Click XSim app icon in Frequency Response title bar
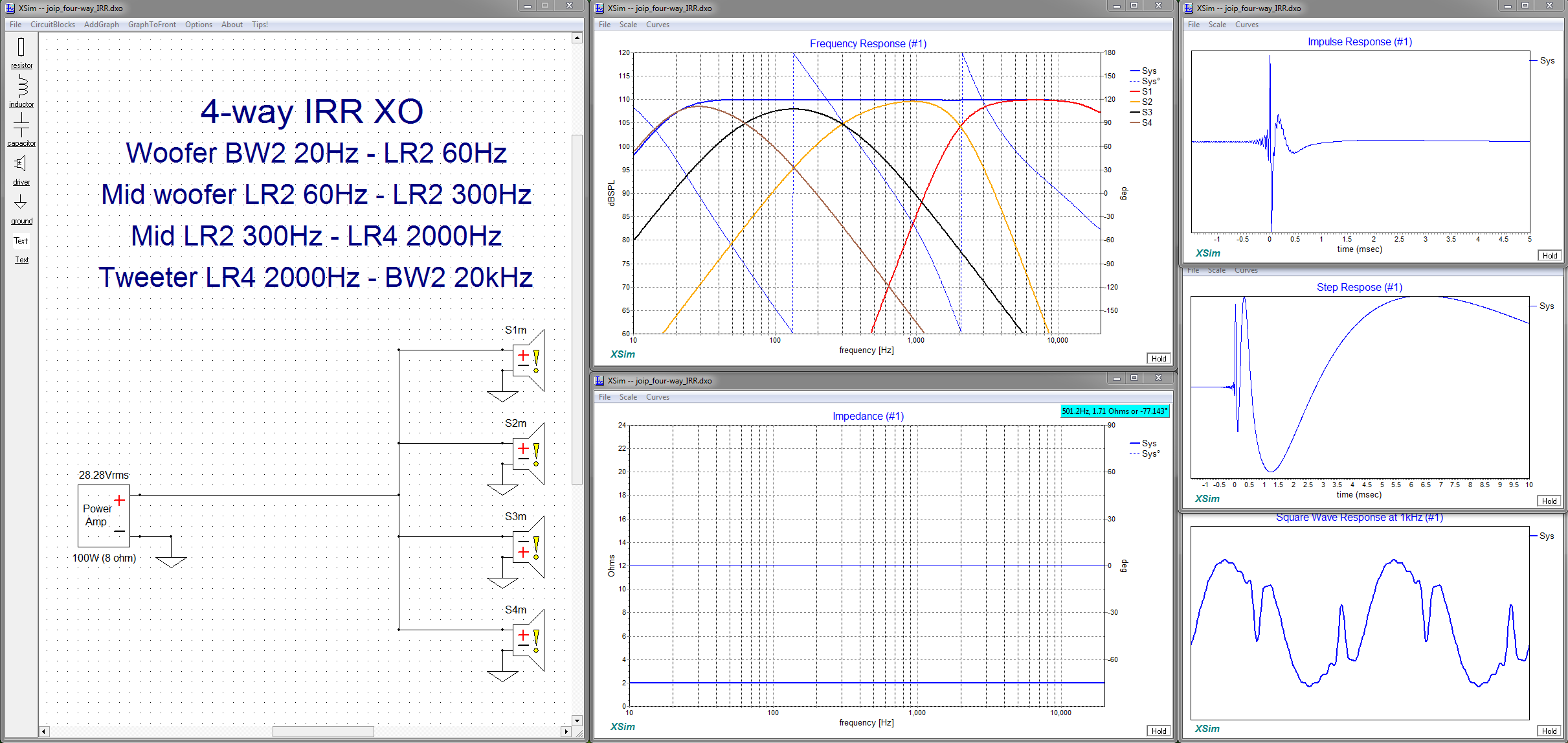The width and height of the screenshot is (1568, 743). (599, 8)
